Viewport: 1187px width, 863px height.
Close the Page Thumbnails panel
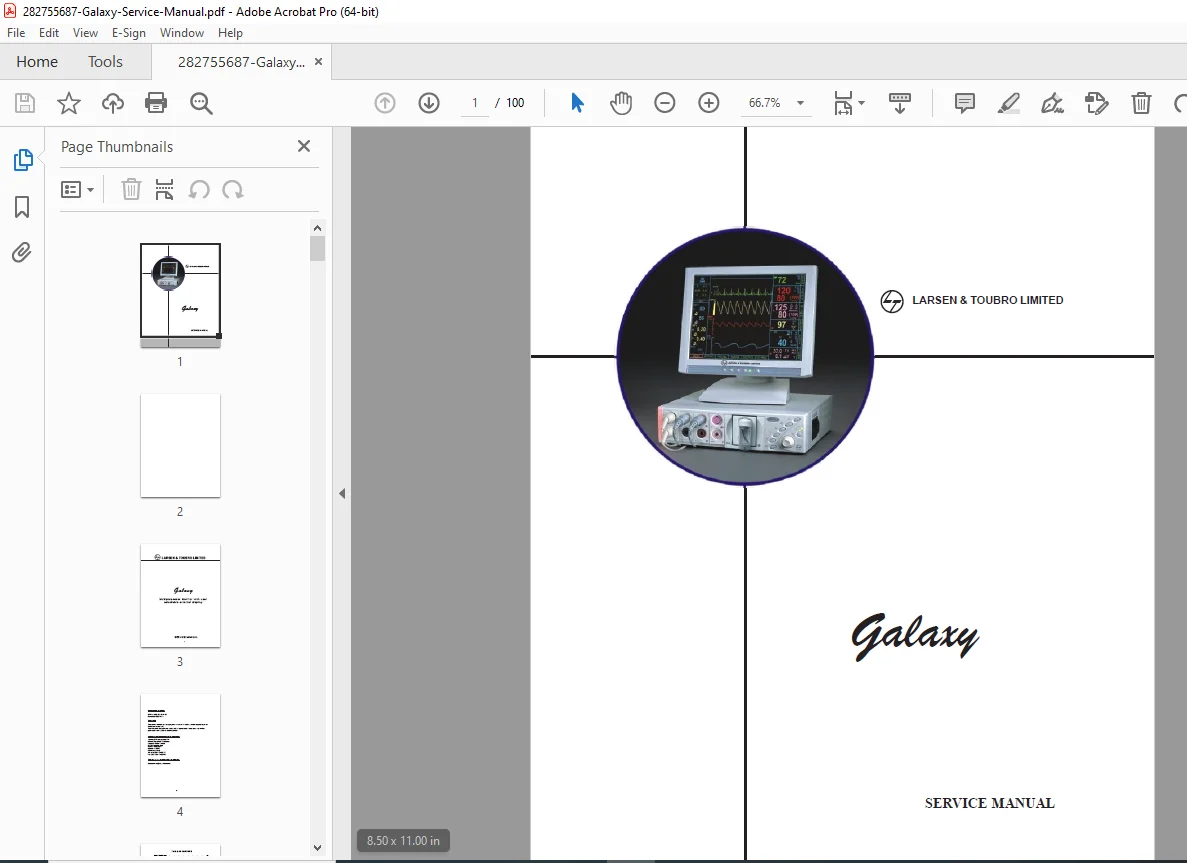[x=304, y=146]
